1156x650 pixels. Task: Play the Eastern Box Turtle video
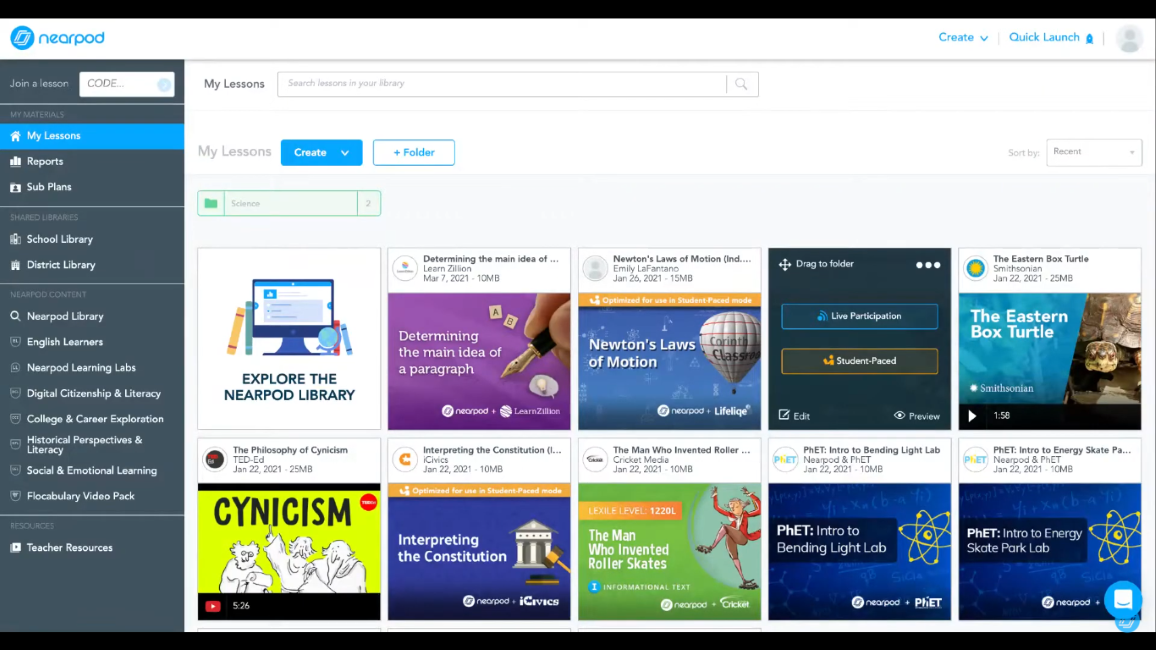coord(972,416)
